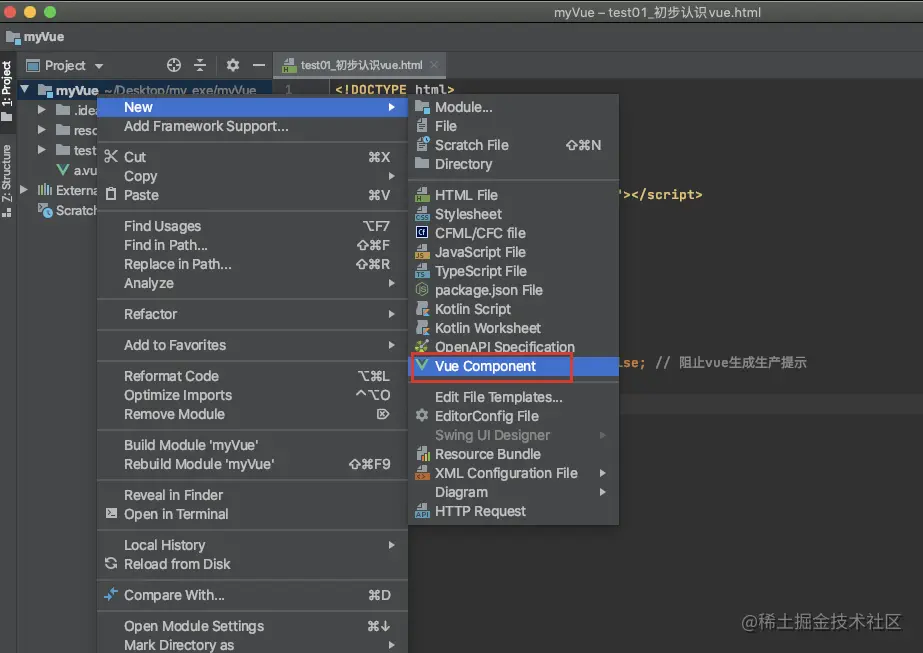
Task: Click the myVue breadcrumb in navigation bar
Action: (x=35, y=37)
